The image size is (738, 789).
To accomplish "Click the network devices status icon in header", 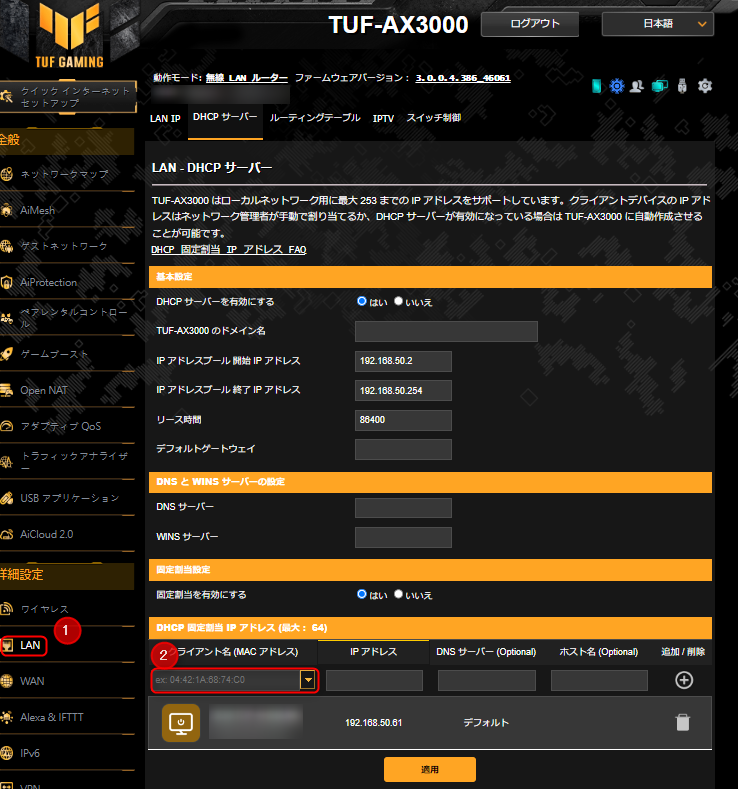I will [x=660, y=86].
